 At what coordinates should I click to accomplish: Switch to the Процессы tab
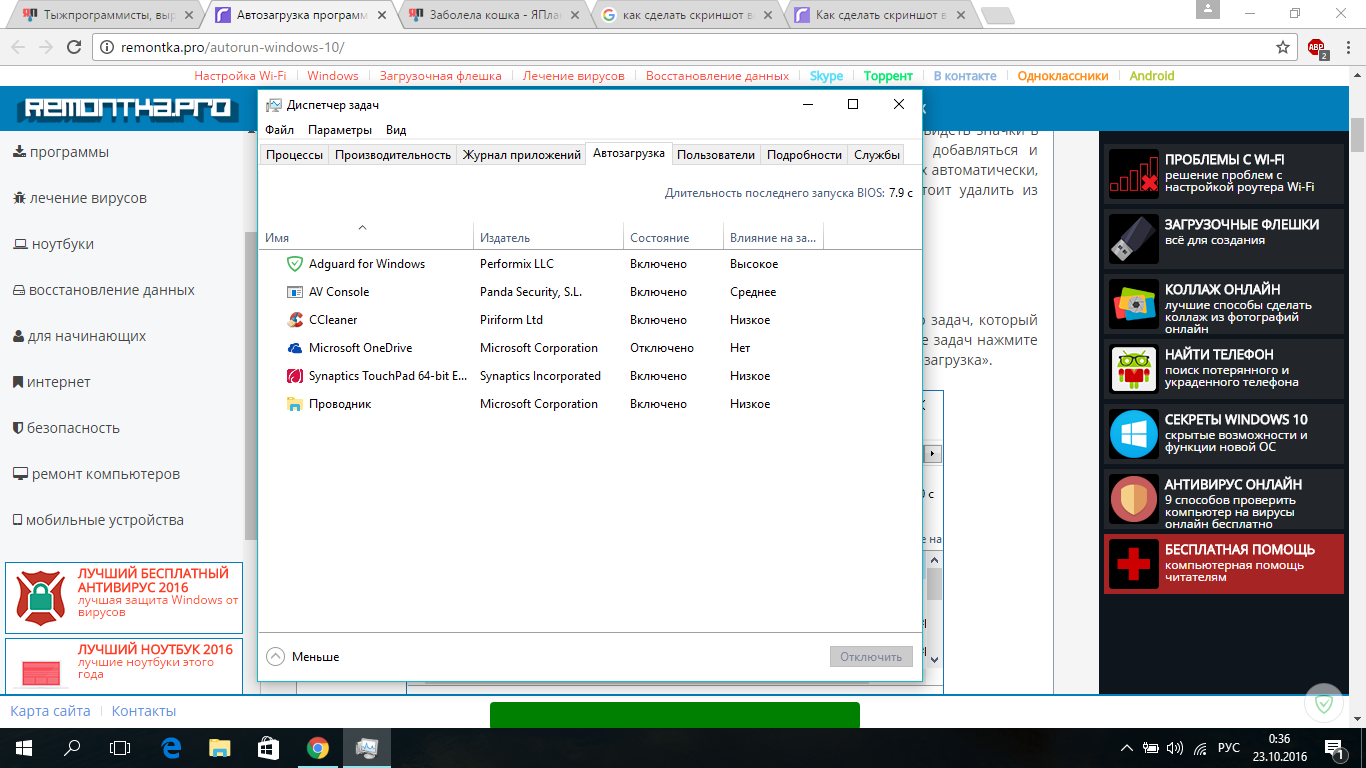pyautogui.click(x=294, y=155)
